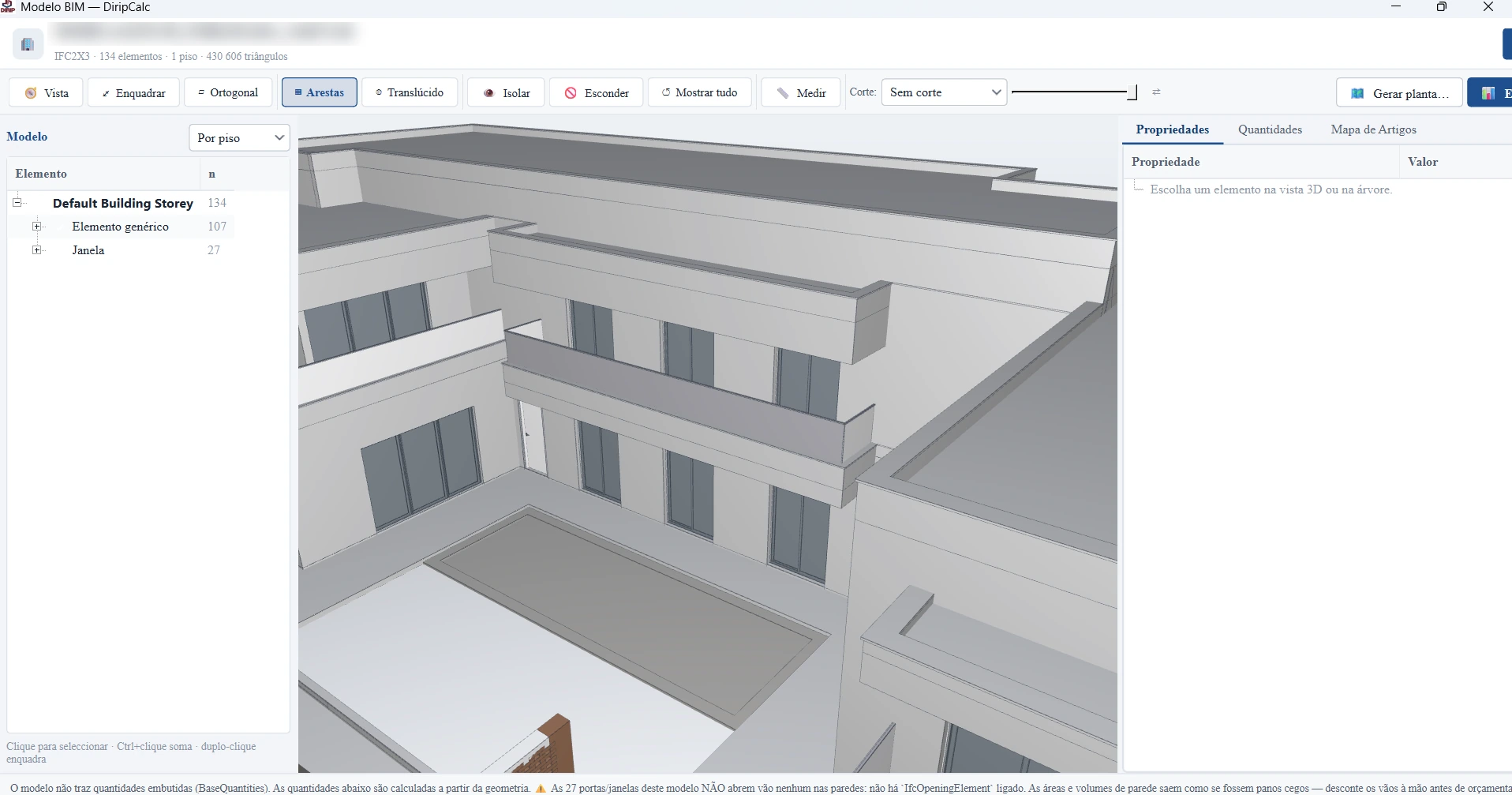Open the Propriedades tab

click(1173, 129)
